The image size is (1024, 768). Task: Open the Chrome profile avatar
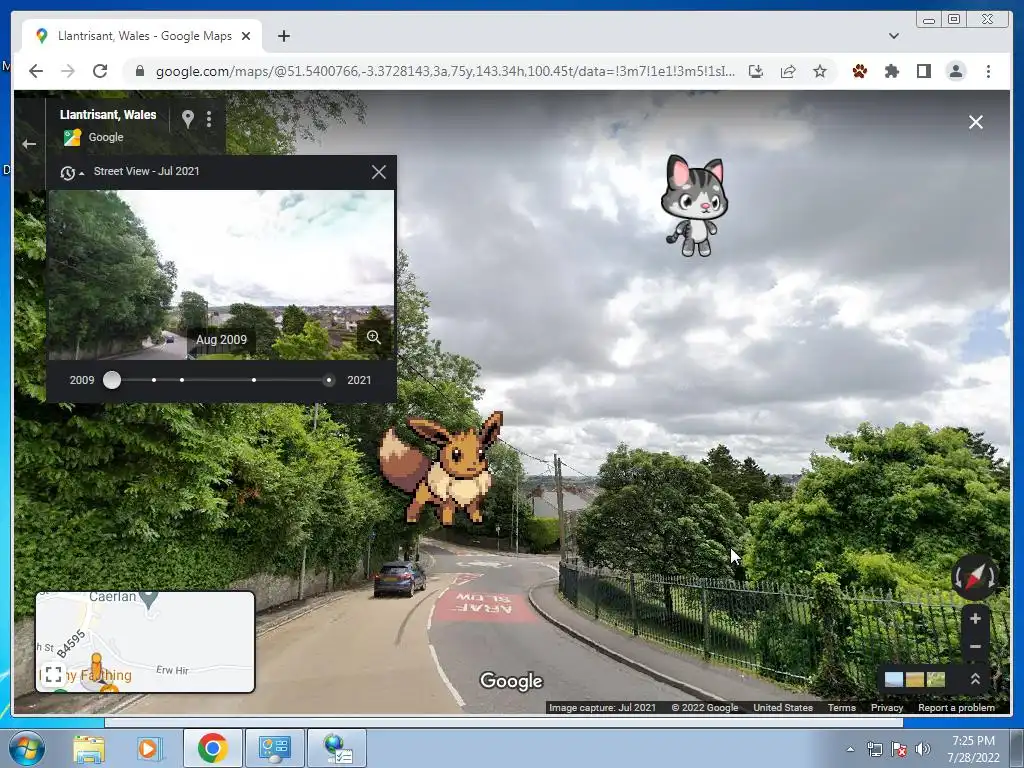955,71
